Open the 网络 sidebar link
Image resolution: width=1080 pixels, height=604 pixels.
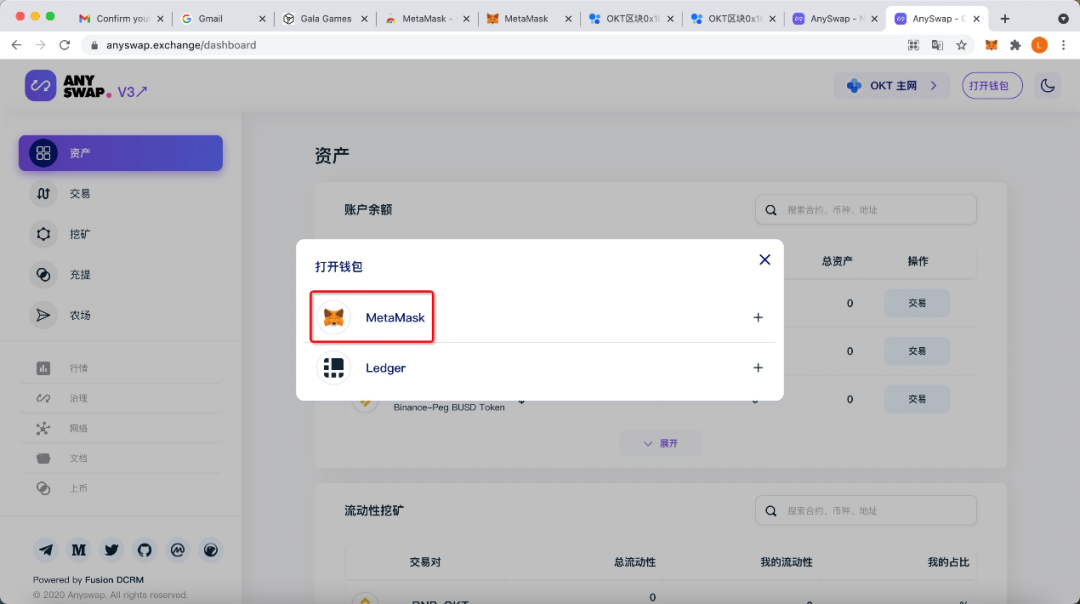121,428
